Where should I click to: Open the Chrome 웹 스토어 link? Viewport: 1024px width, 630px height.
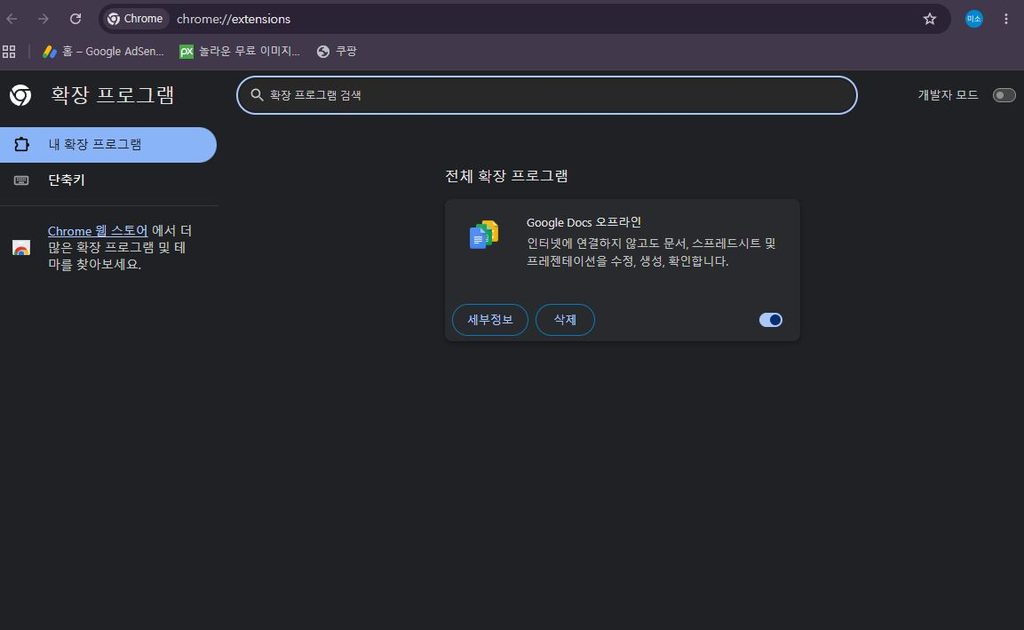point(97,230)
